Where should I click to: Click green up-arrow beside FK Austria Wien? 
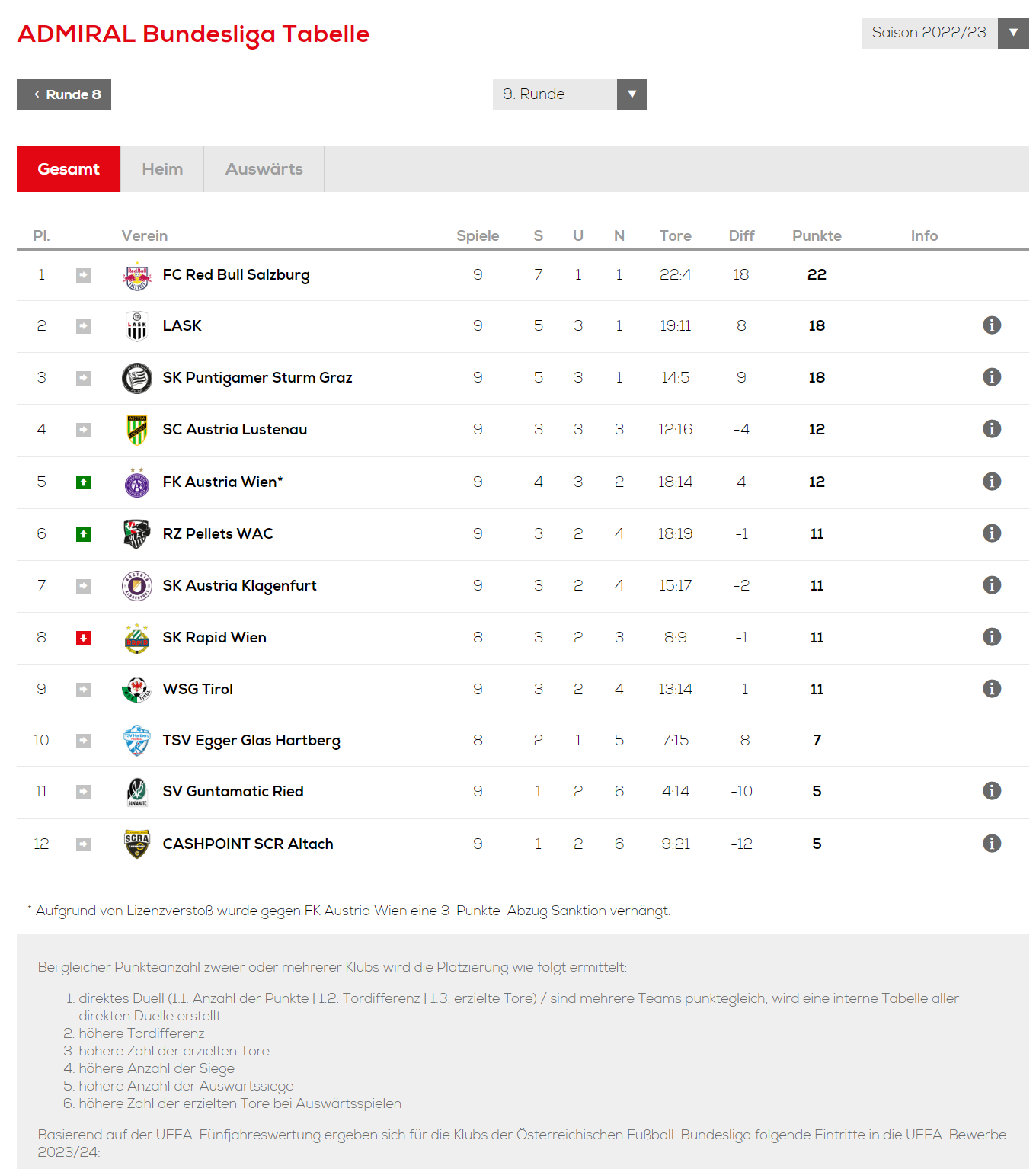point(83,482)
